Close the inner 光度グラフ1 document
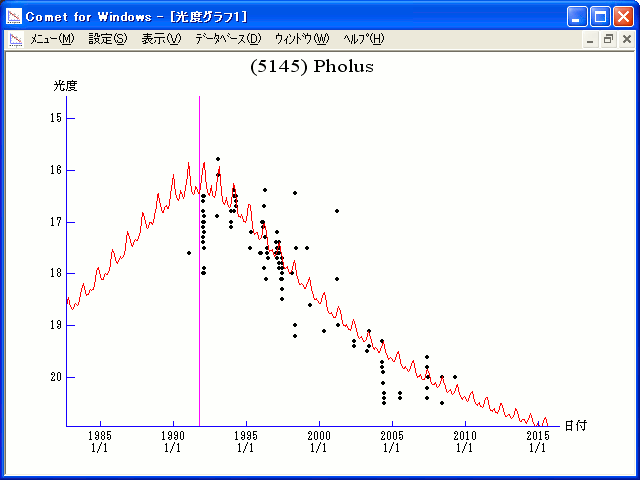The height and width of the screenshot is (480, 640). 625,39
